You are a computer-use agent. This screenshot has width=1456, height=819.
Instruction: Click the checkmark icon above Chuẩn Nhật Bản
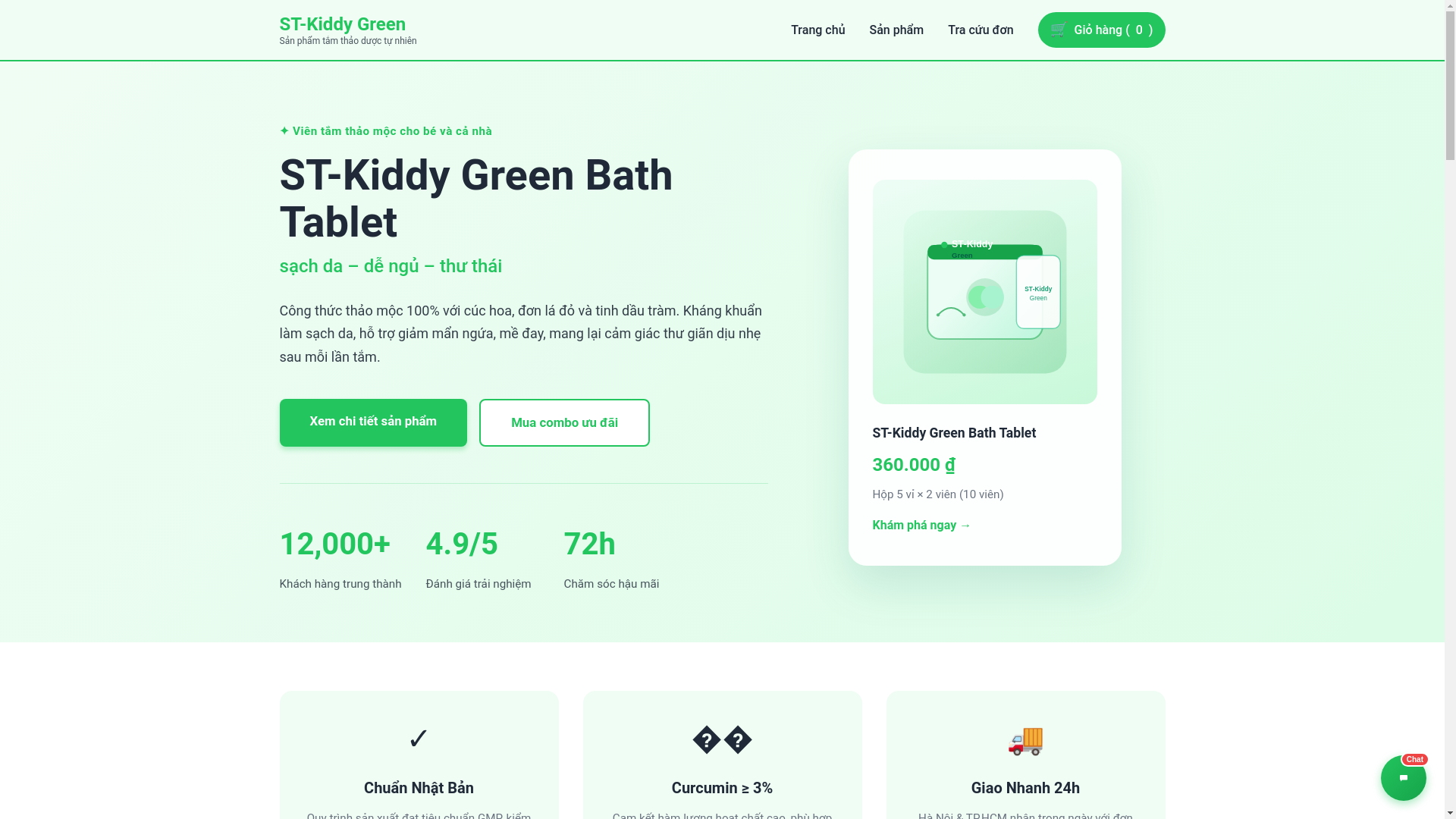[x=419, y=739]
